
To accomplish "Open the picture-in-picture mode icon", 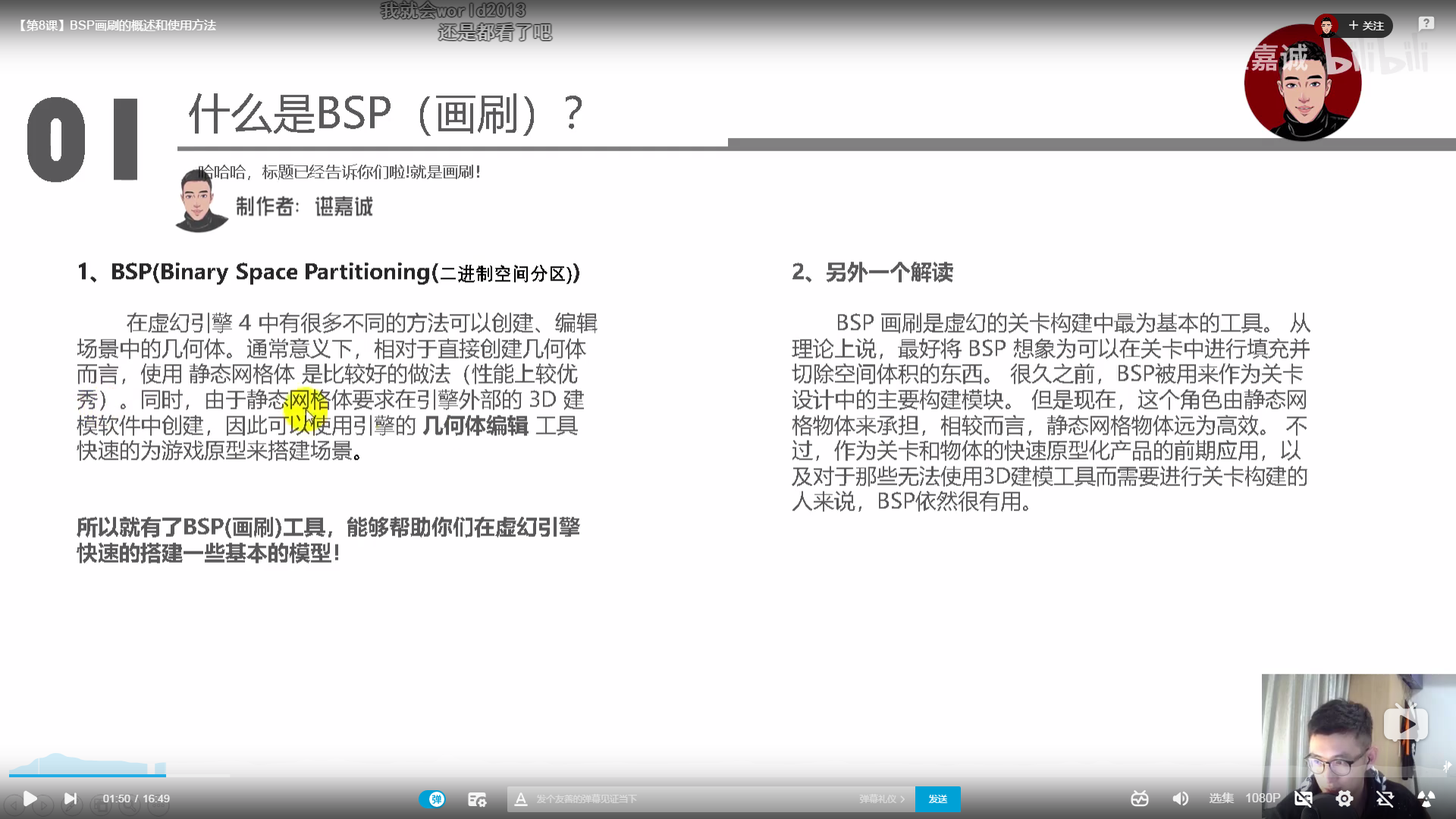I will (x=1304, y=798).
